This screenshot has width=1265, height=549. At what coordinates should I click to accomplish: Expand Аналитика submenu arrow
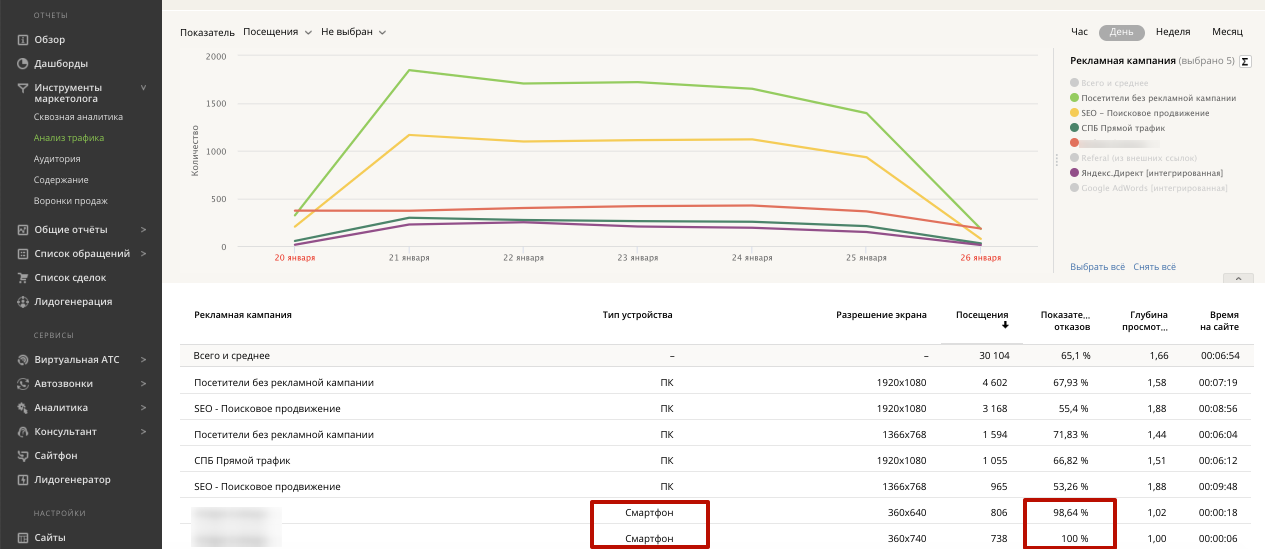coord(143,408)
